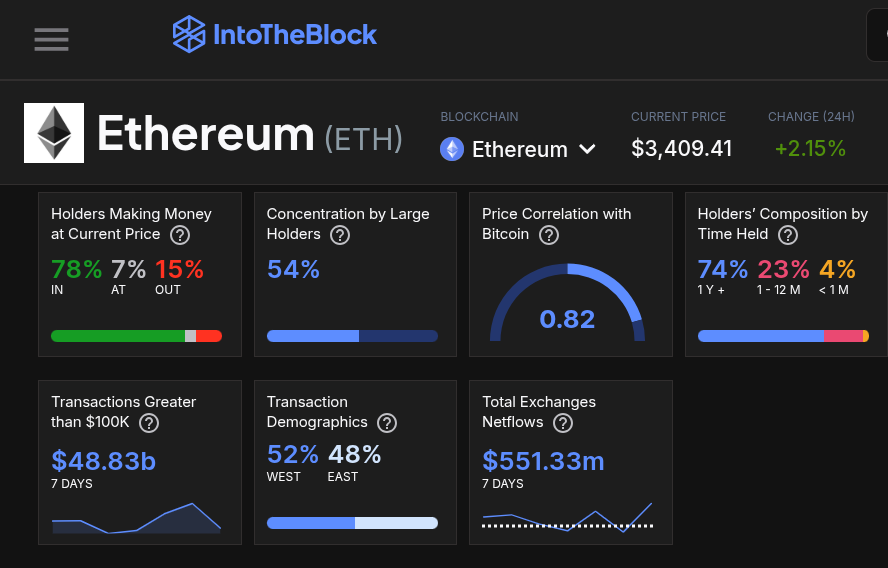Click help icon for Price Correlation with Bitcoin
888x568 pixels.
(x=548, y=235)
